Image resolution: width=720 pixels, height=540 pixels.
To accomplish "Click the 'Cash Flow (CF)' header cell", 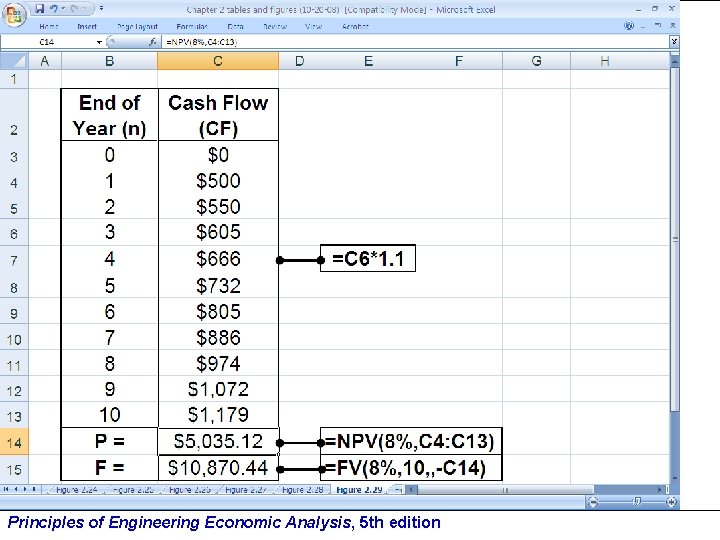I will tap(218, 115).
